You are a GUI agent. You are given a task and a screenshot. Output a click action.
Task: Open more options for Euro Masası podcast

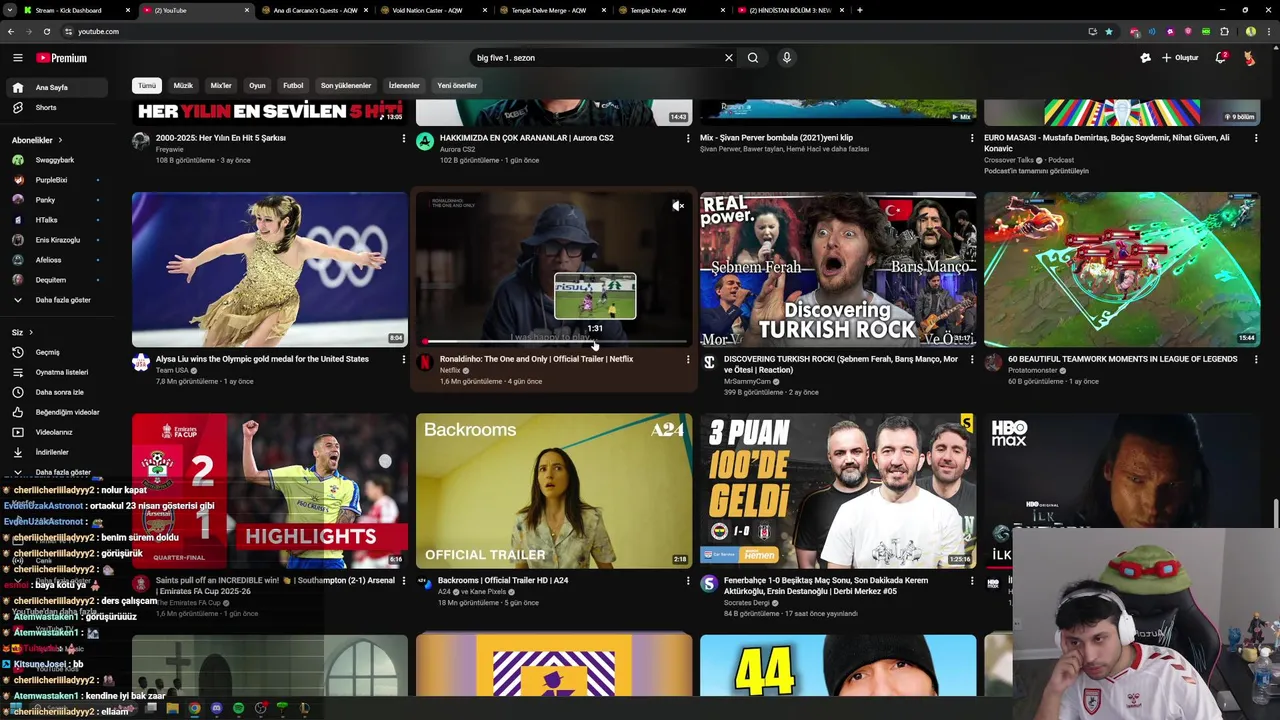pos(1256,138)
